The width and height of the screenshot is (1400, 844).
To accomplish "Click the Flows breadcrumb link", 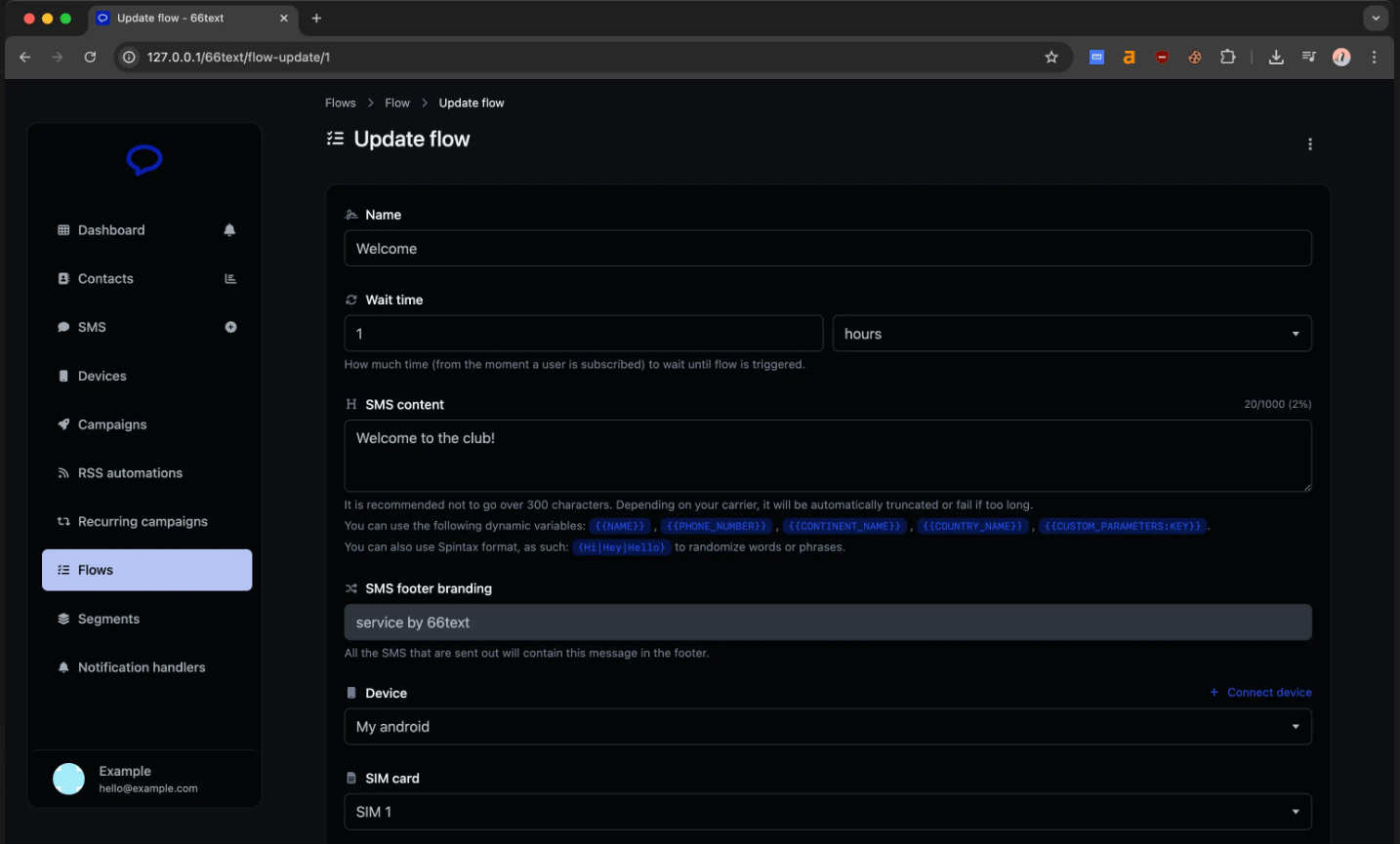I will [341, 102].
